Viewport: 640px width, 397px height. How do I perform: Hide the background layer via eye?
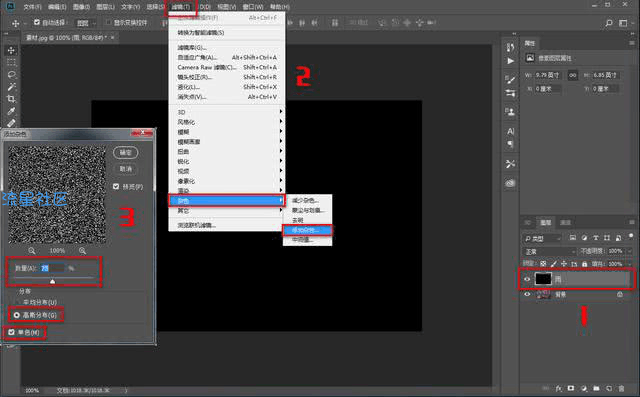pos(527,294)
